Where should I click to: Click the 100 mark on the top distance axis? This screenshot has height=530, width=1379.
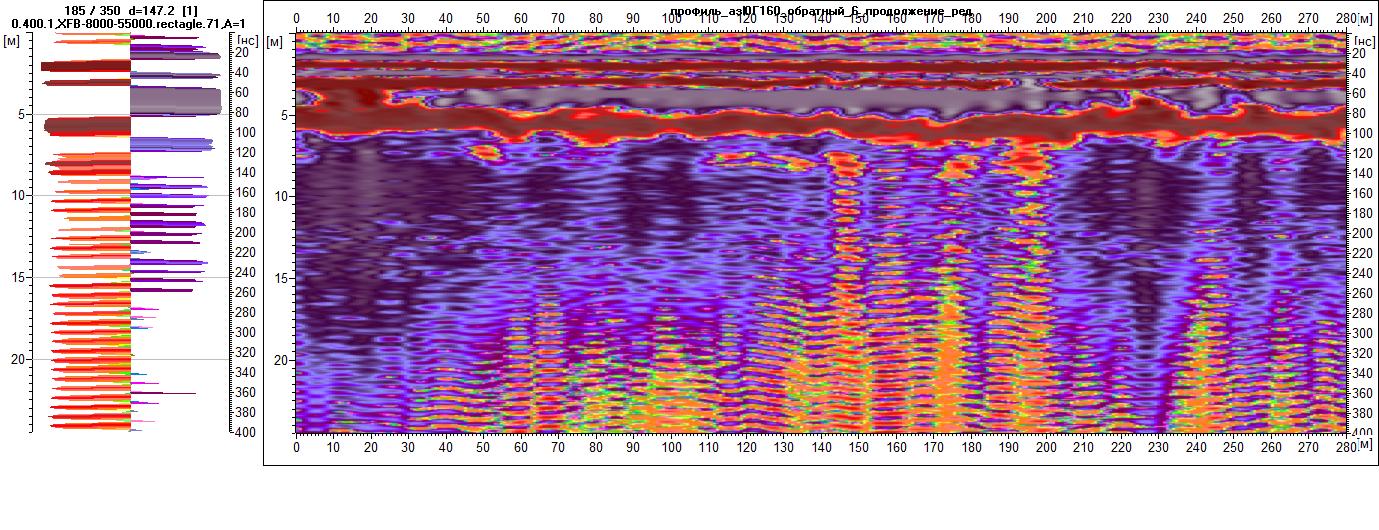point(671,18)
